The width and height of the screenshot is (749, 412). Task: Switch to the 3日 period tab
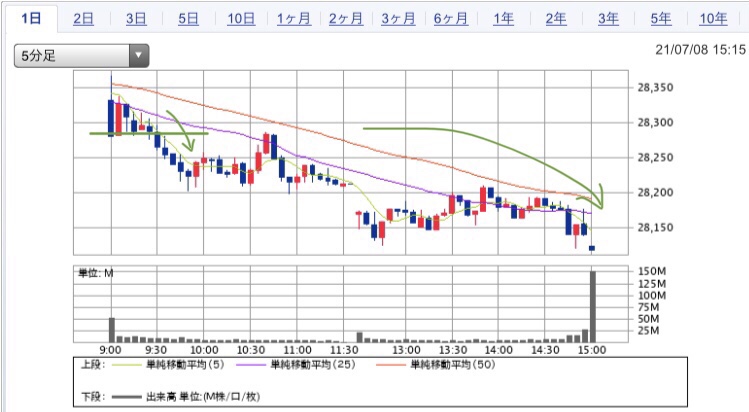[x=136, y=19]
